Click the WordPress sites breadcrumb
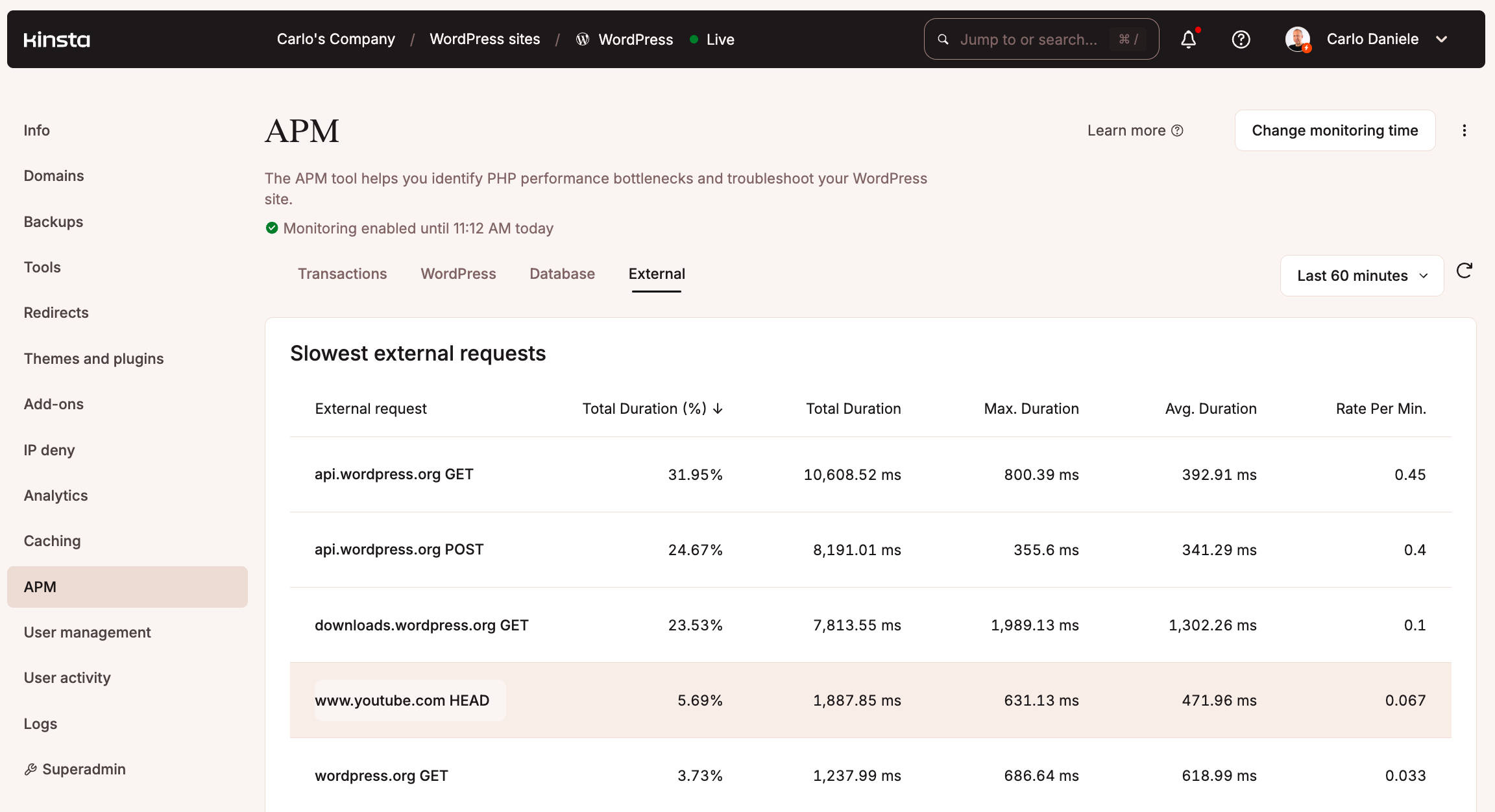Screen dimensions: 1495x812 485,40
